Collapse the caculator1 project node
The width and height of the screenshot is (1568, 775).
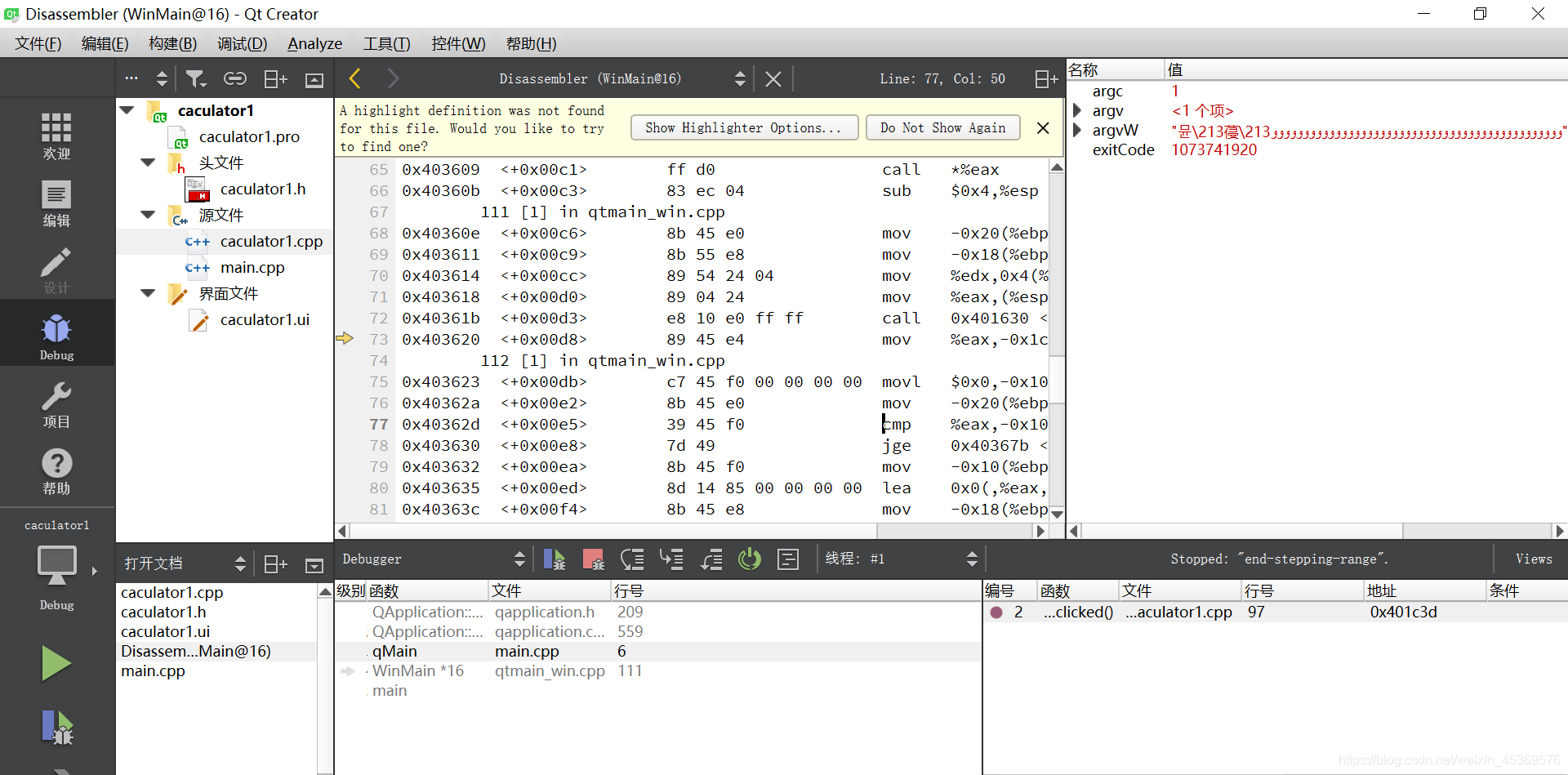[x=127, y=110]
